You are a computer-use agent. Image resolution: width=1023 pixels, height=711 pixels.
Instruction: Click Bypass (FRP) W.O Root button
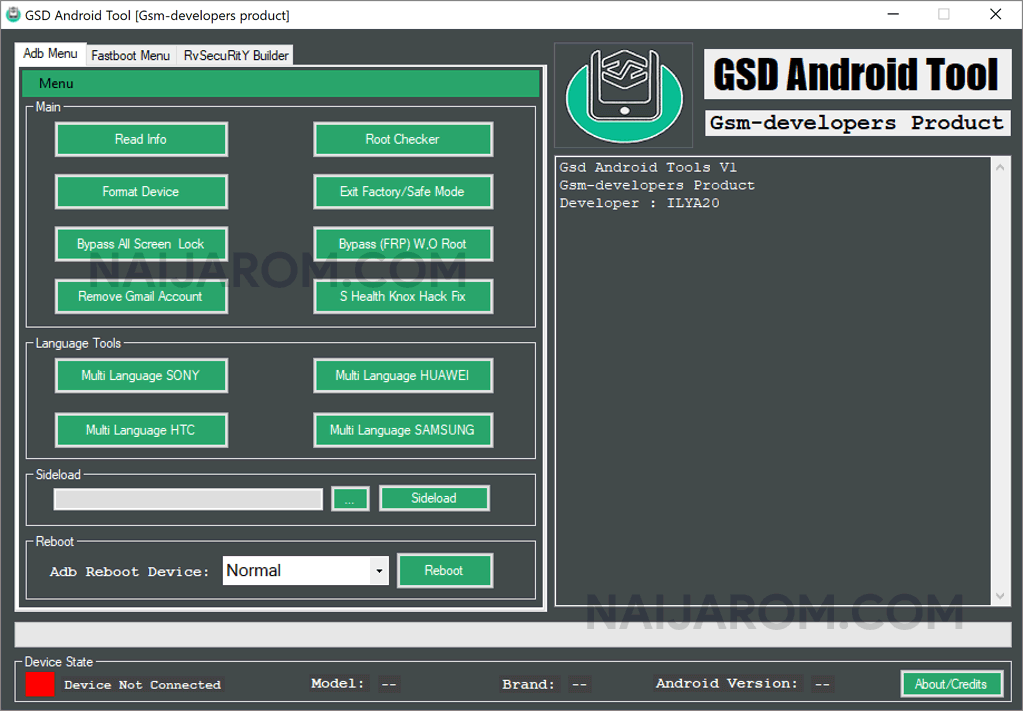click(x=403, y=244)
